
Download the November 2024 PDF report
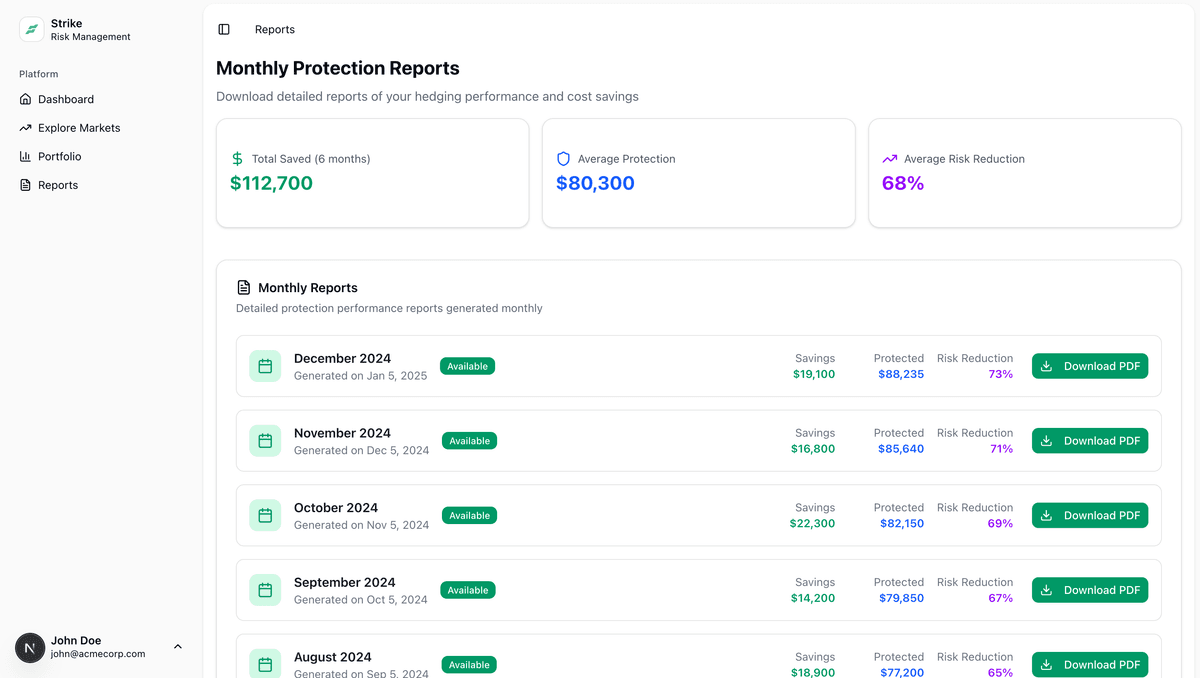(1089, 441)
